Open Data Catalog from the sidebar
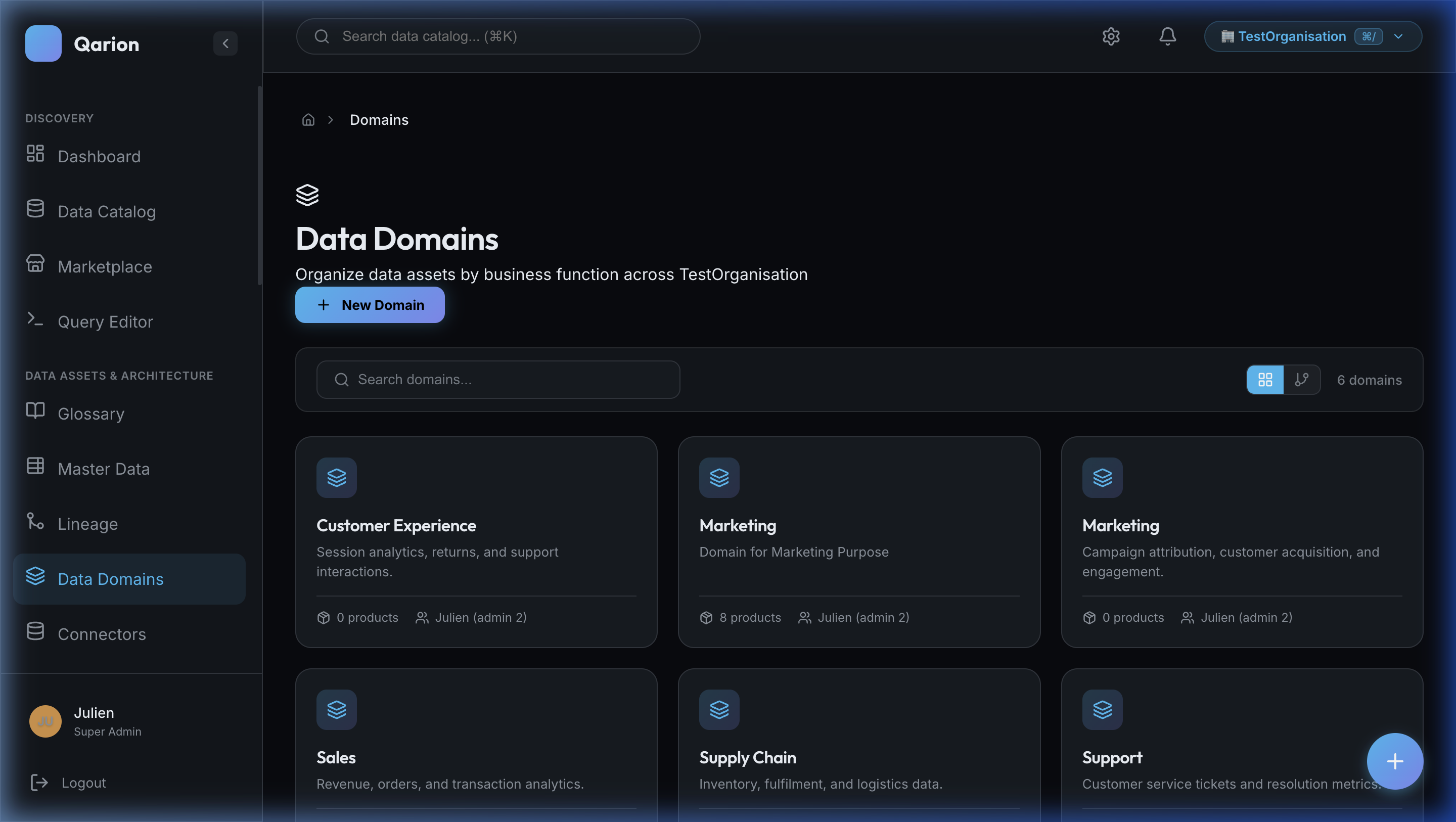 pyautogui.click(x=107, y=211)
